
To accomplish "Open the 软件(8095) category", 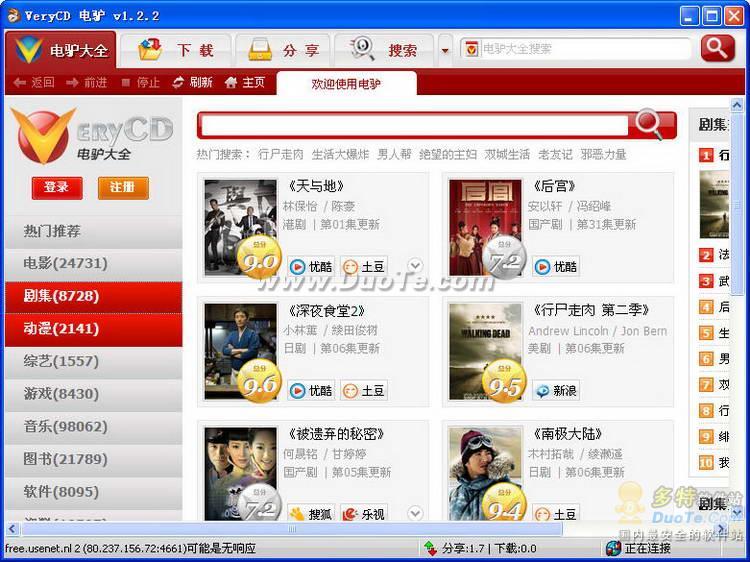I will pos(94,492).
